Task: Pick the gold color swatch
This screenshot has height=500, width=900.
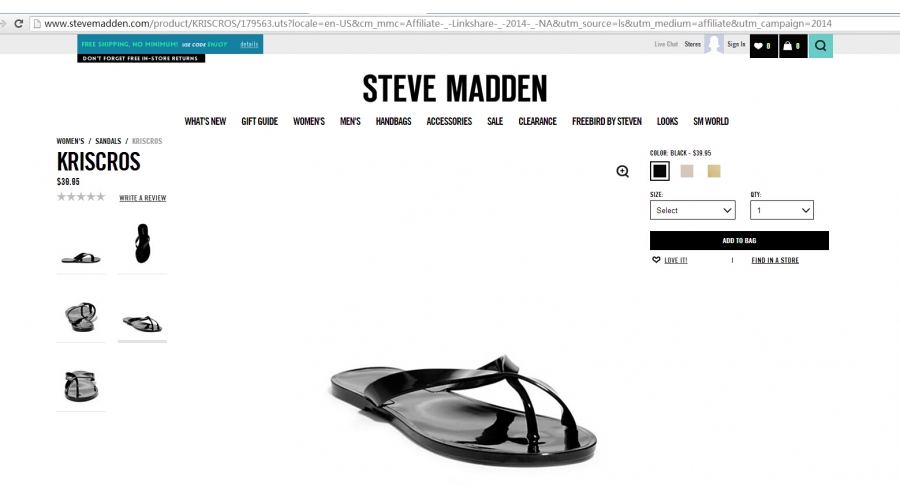Action: tap(713, 171)
